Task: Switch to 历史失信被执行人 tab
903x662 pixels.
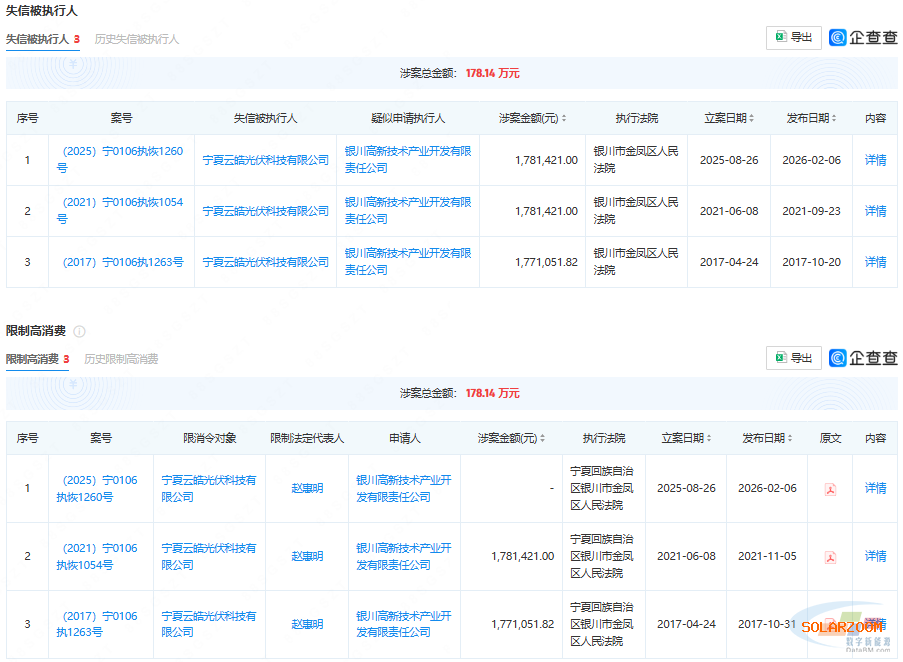Action: click(137, 40)
